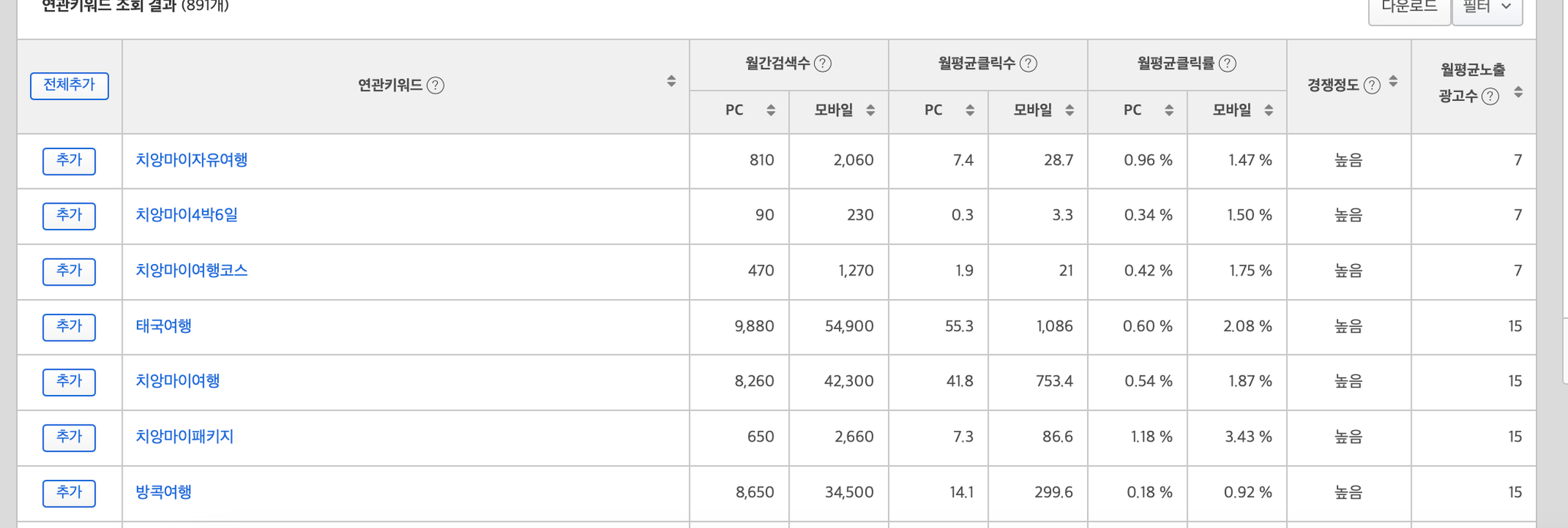Sort by 월간검색수 PC arrows
This screenshot has width=1568, height=528.
(771, 110)
